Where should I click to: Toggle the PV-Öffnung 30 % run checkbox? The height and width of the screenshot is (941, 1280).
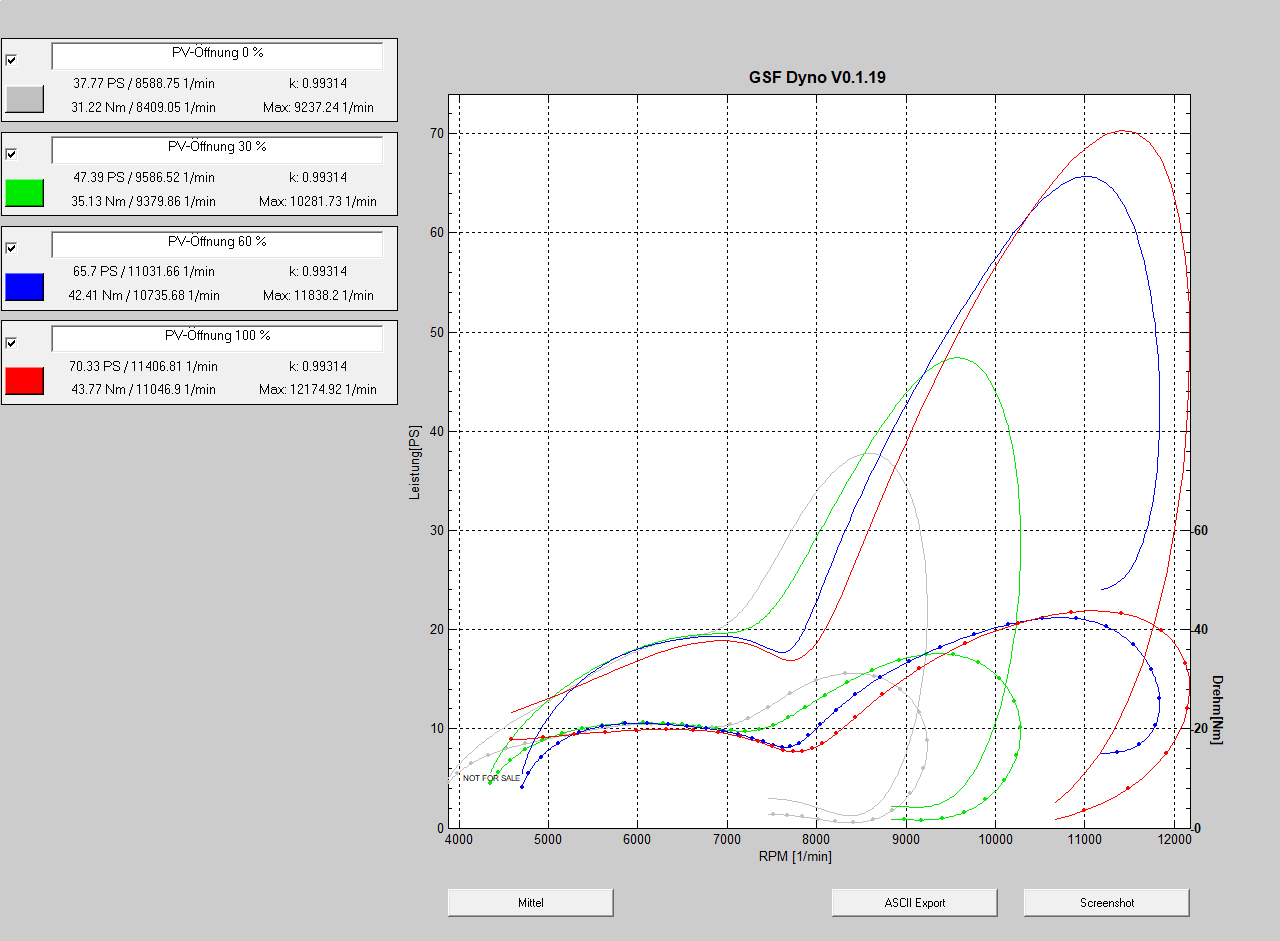12,153
